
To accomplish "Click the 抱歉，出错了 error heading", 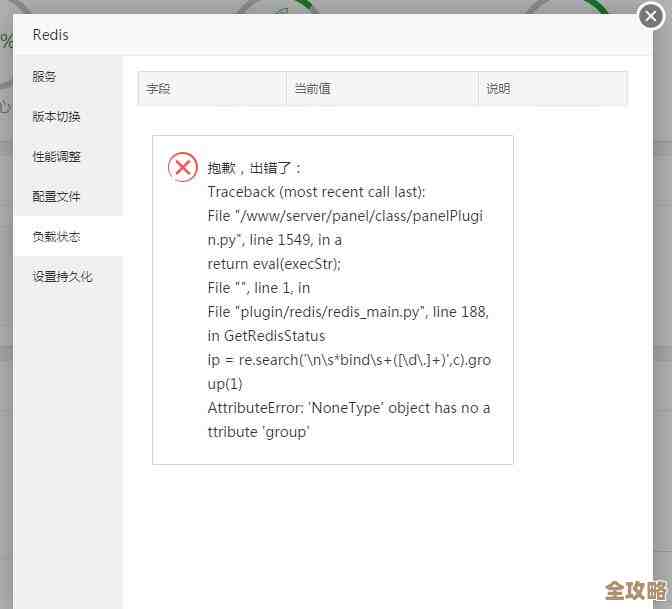I will (x=255, y=168).
